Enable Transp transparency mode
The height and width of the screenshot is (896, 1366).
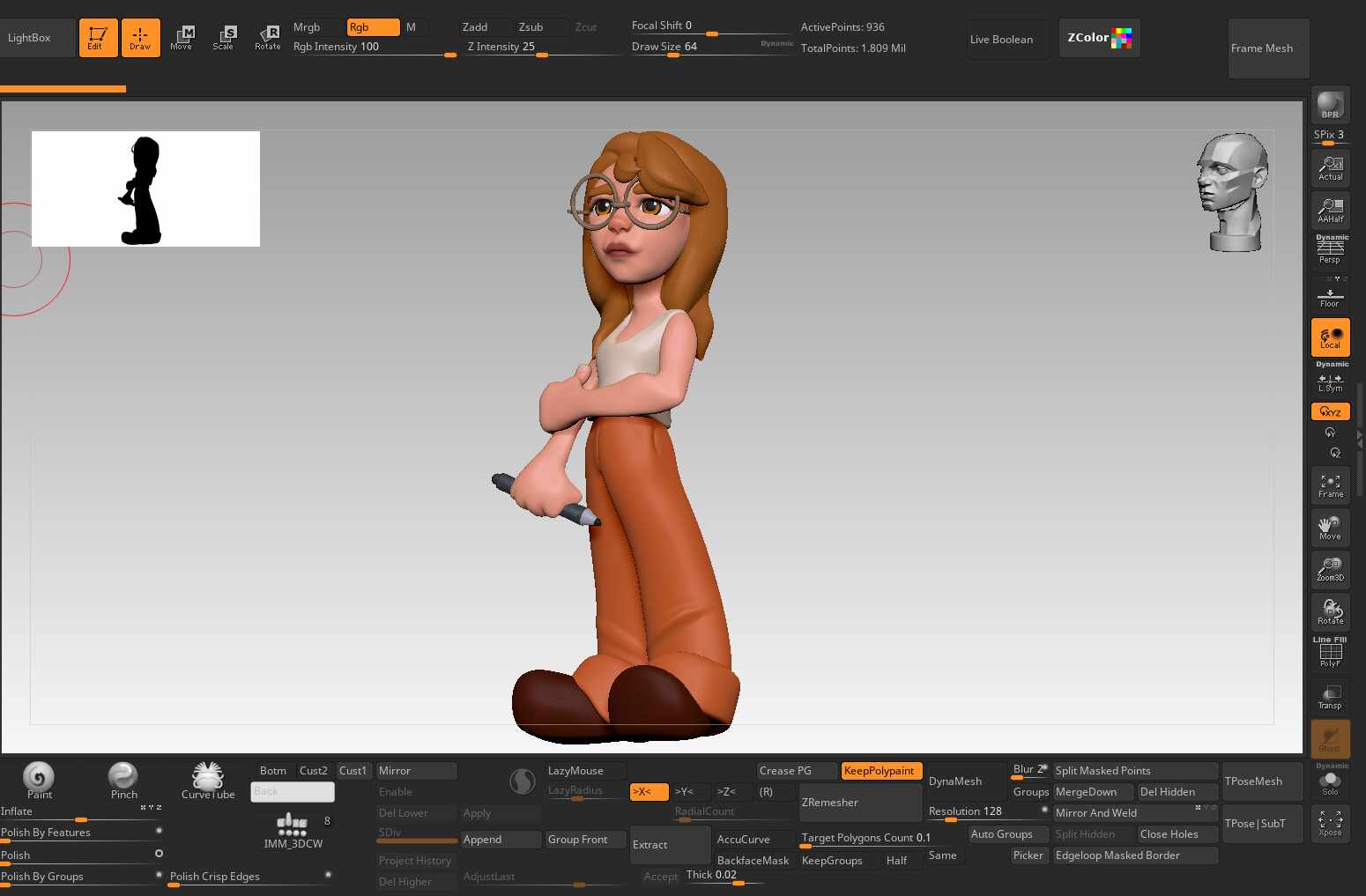click(1330, 697)
